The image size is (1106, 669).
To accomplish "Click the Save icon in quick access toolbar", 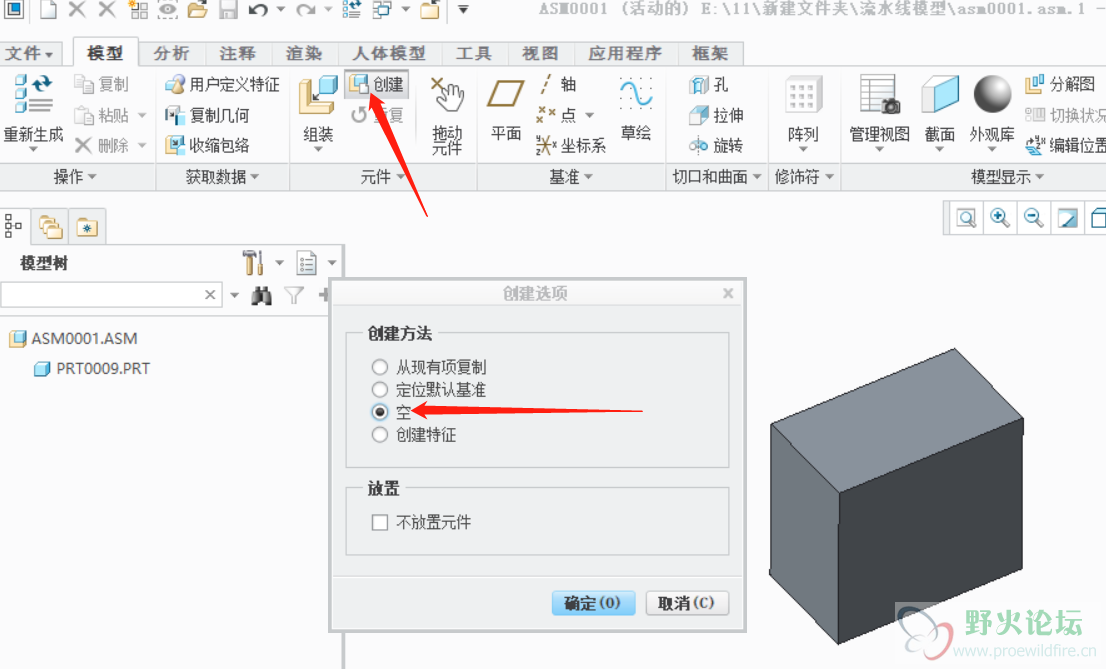I will (x=228, y=9).
